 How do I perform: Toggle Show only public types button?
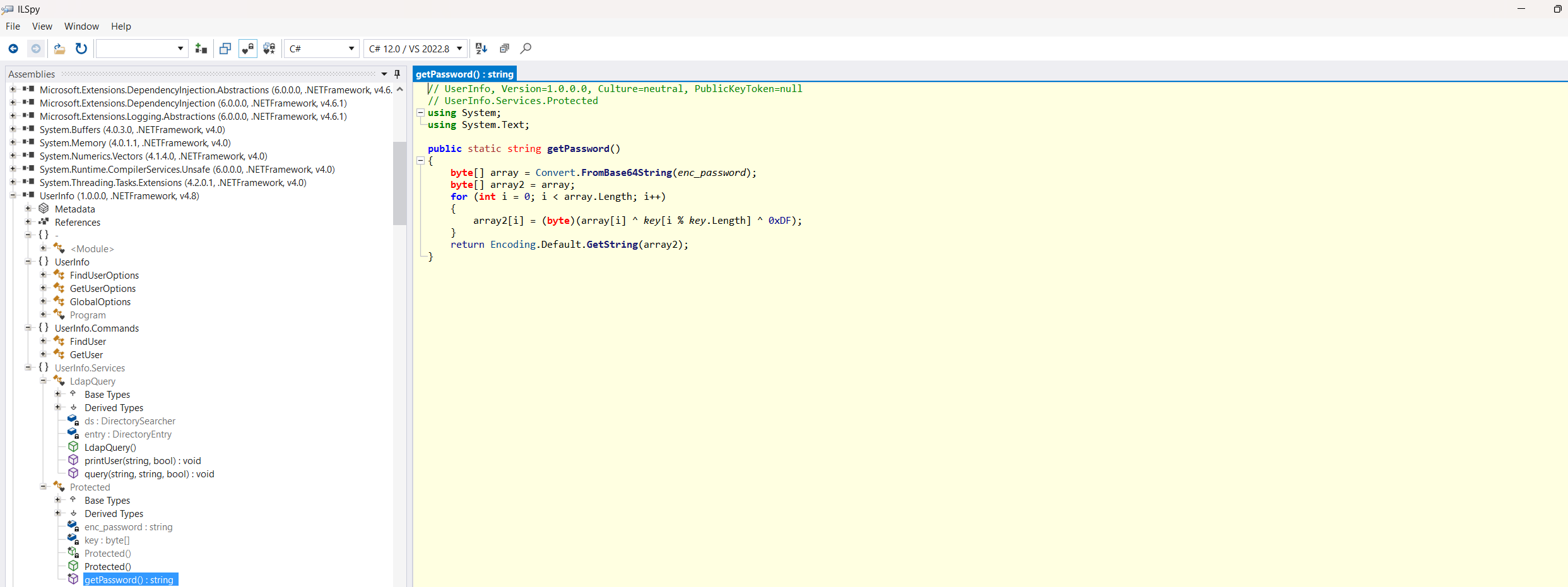point(225,49)
